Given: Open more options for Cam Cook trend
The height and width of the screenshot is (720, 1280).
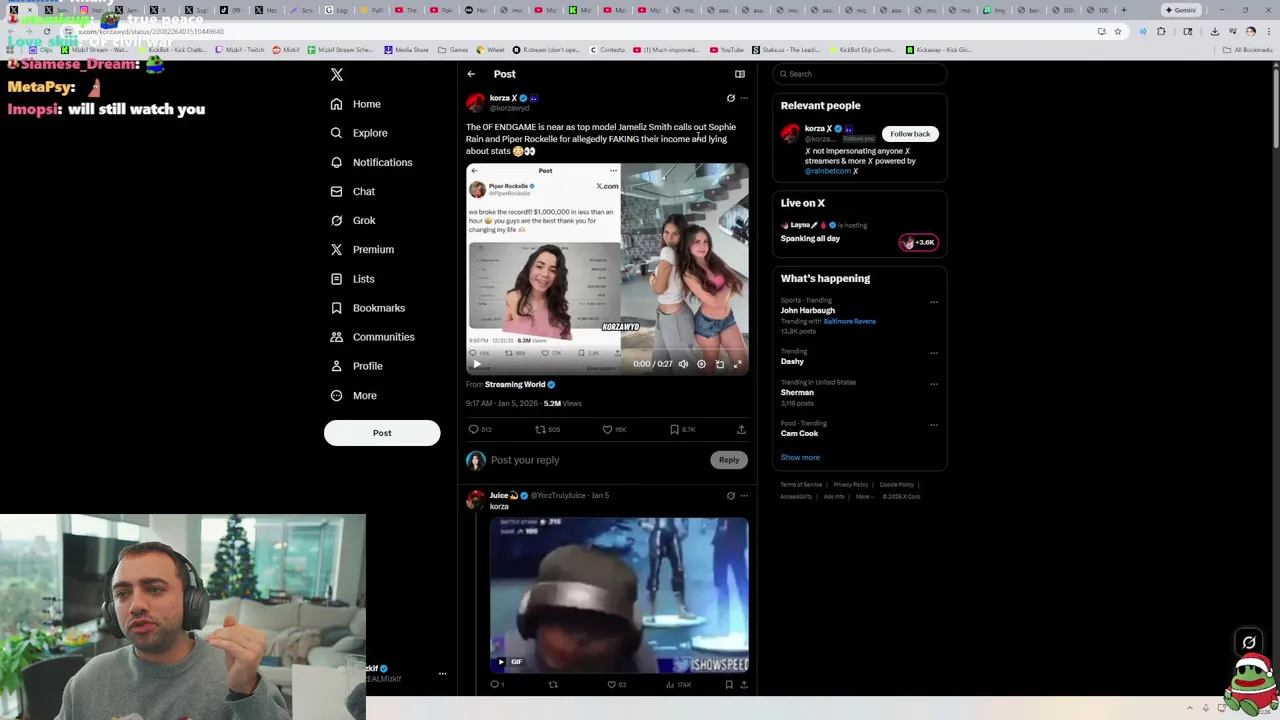Looking at the screenshot, I should point(934,425).
